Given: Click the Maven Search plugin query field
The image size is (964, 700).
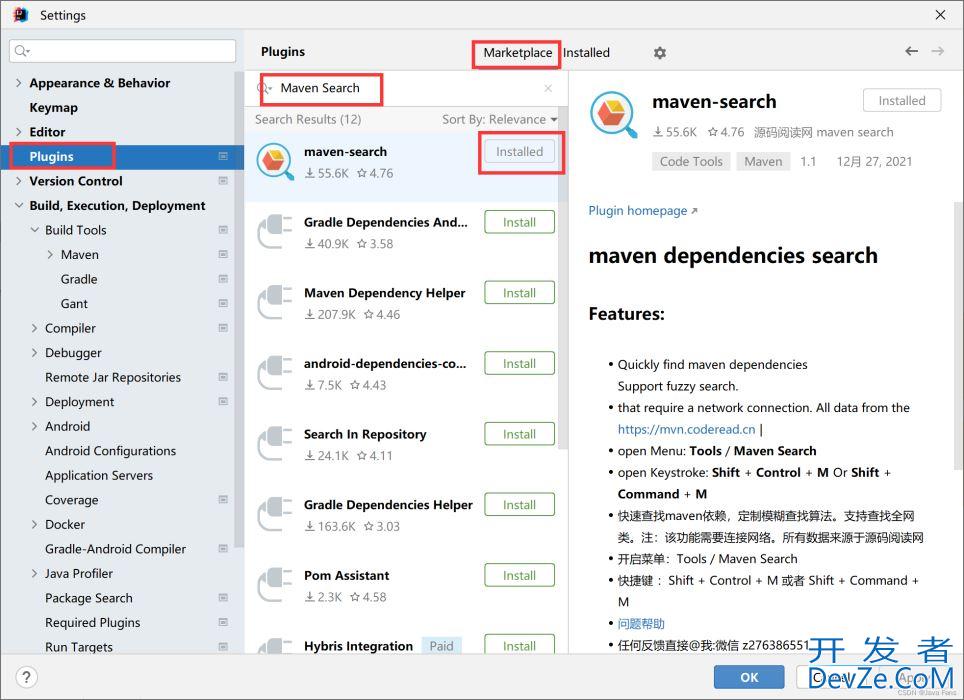Looking at the screenshot, I should [x=406, y=88].
